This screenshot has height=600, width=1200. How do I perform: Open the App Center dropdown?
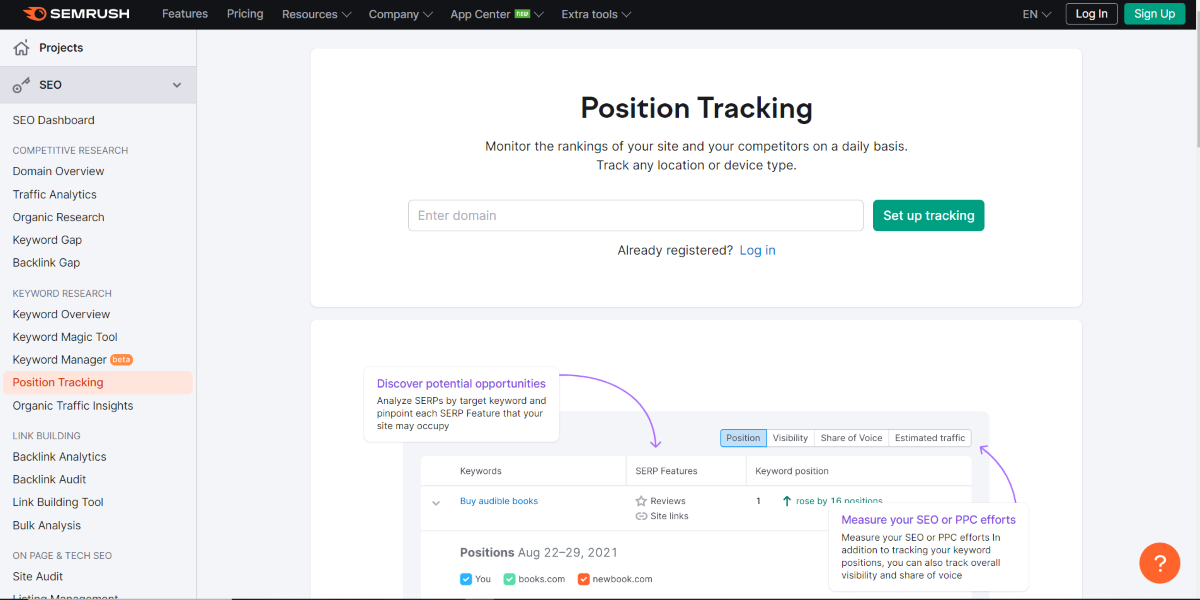497,14
